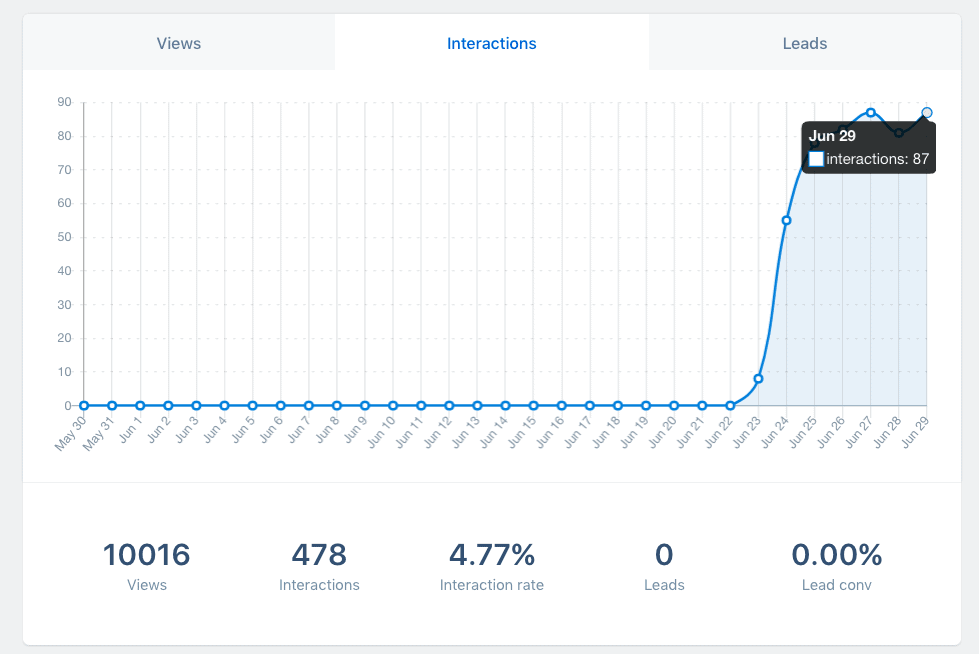Select the Jun 24 data point at 55
Viewport: 979px width, 654px height.
click(787, 220)
